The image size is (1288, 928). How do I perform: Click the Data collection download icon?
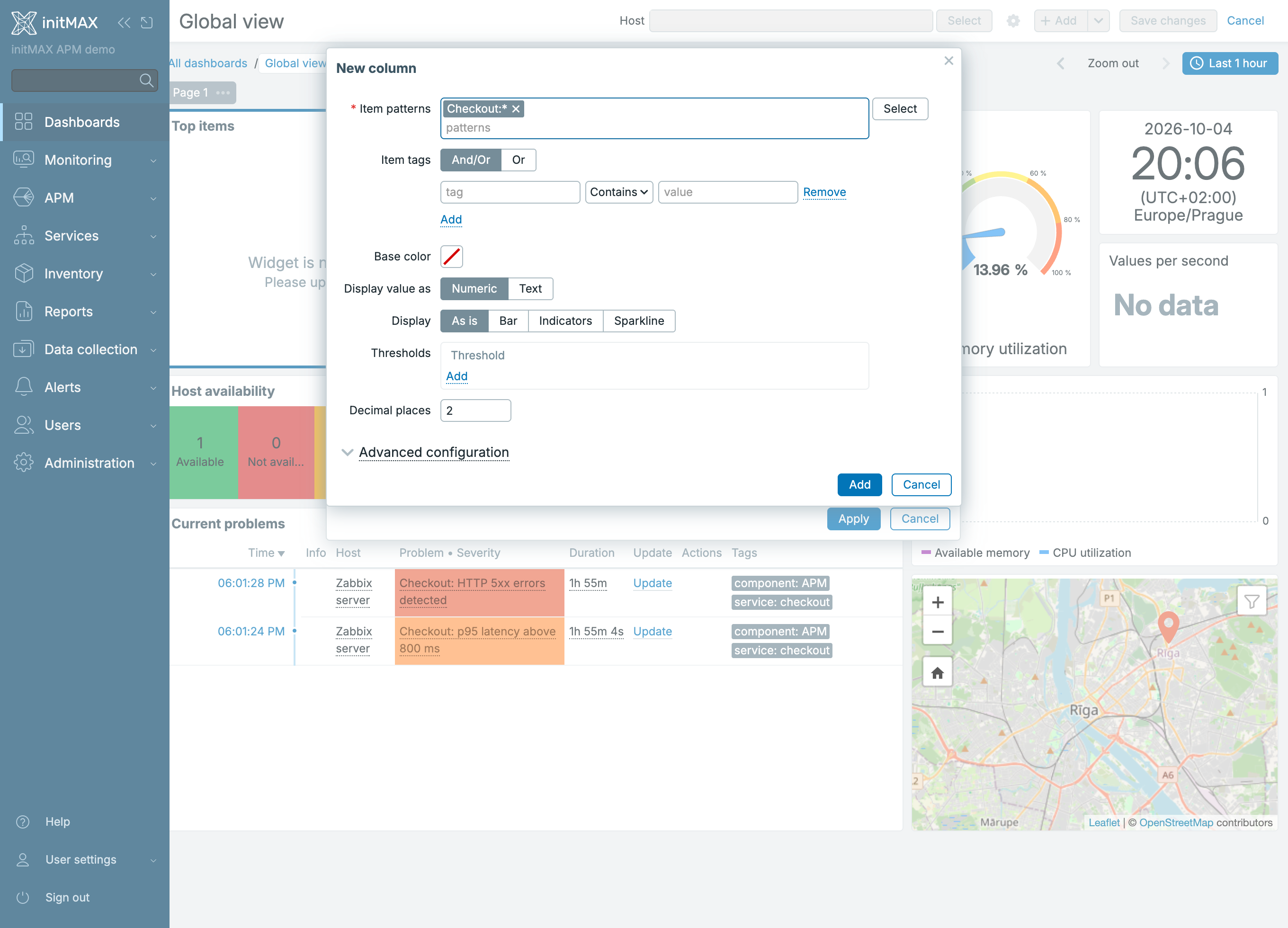(x=23, y=348)
